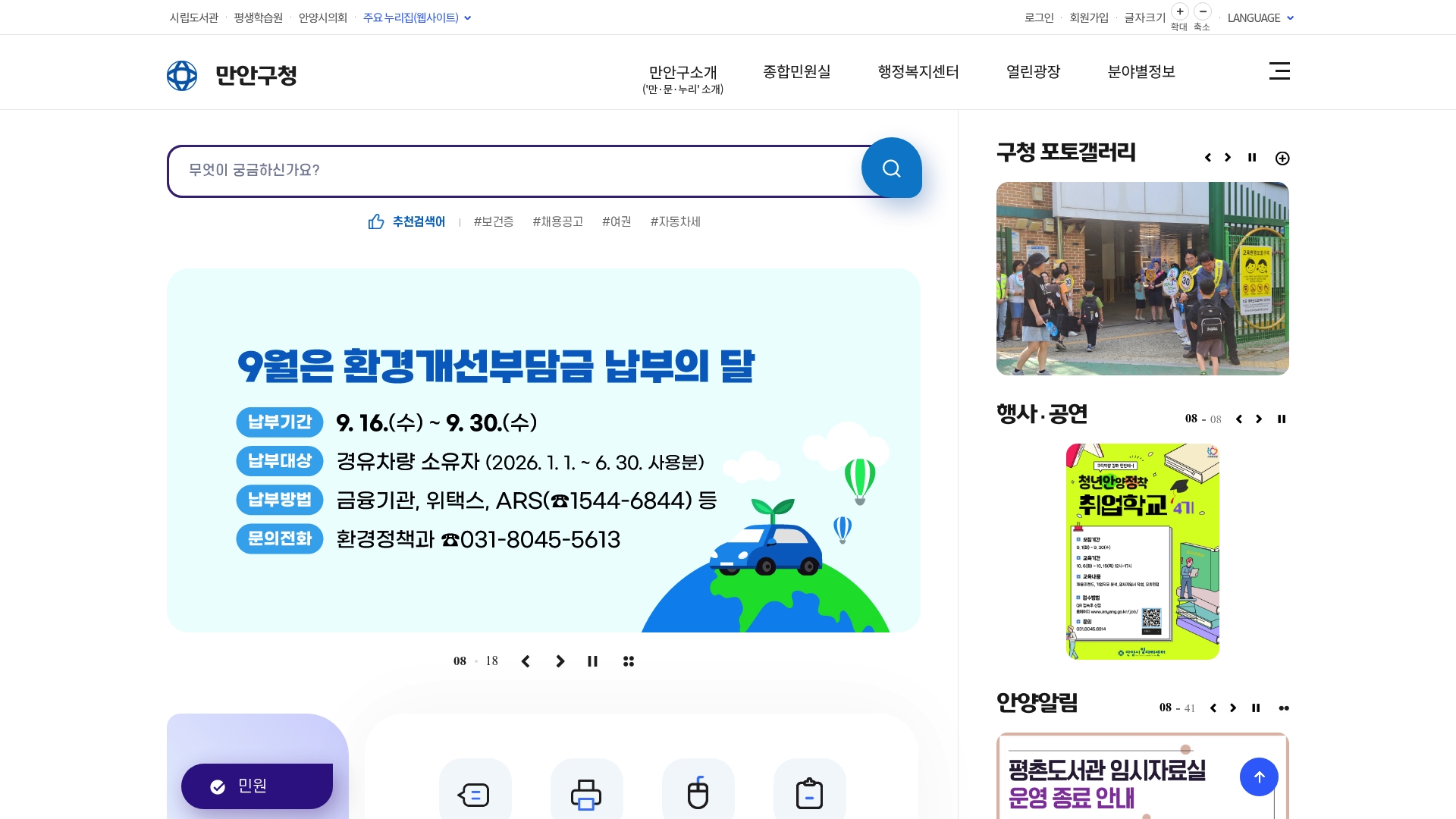Show previous main banner slide
This screenshot has width=1456, height=819.
(526, 661)
